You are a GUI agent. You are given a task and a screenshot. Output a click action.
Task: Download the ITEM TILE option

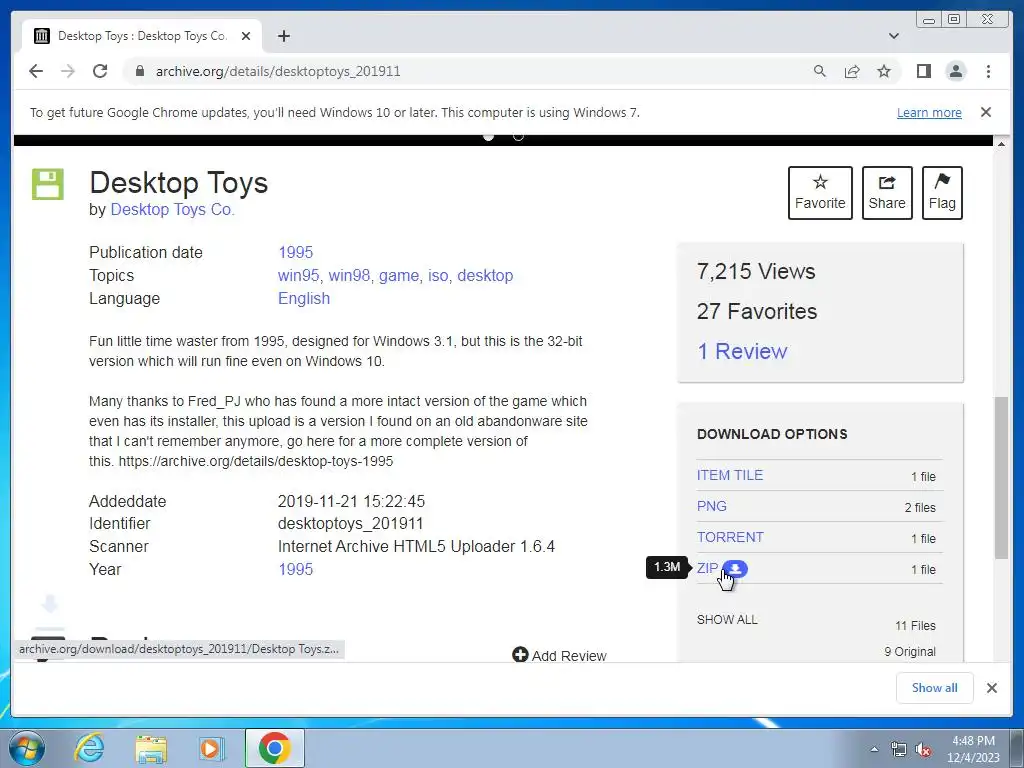click(729, 475)
